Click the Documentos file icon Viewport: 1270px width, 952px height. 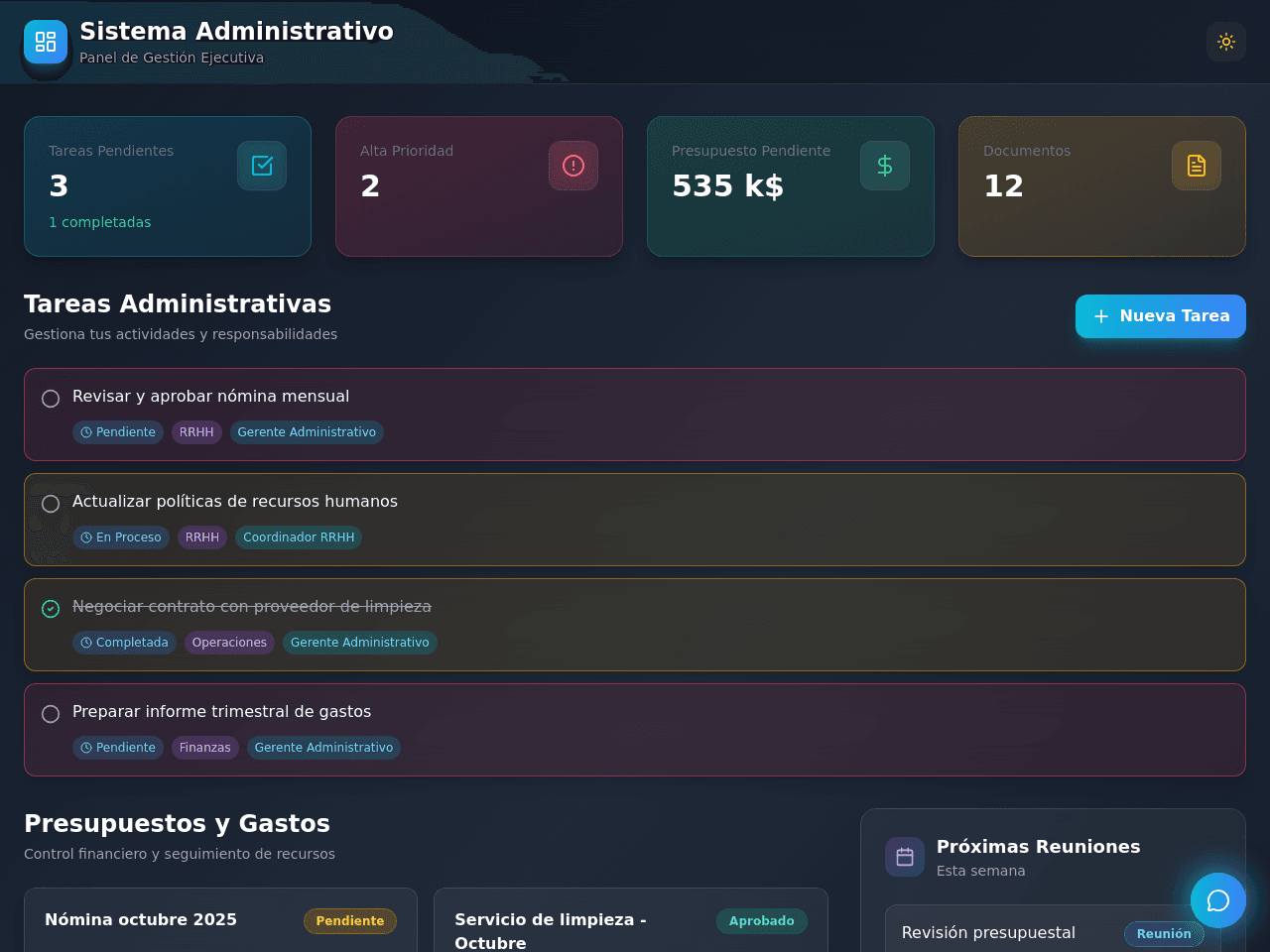[x=1197, y=166]
